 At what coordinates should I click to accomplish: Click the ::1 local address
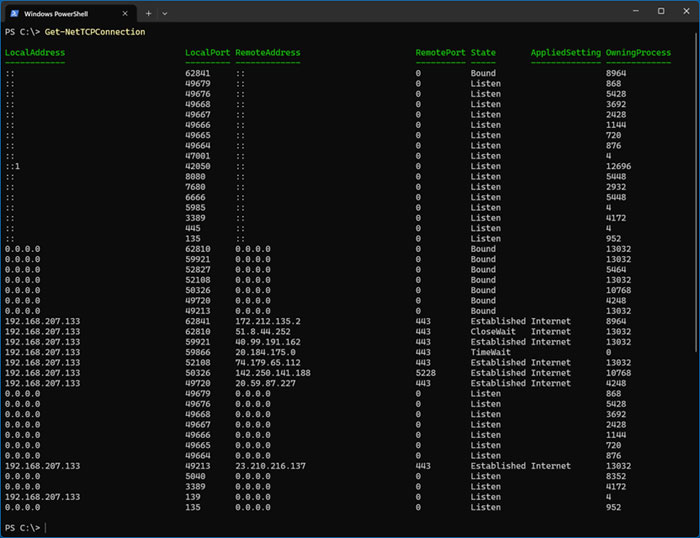[12, 166]
